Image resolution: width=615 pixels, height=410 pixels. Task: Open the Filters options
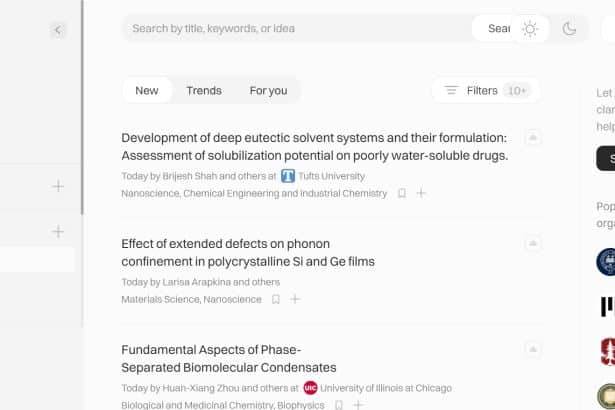point(486,91)
